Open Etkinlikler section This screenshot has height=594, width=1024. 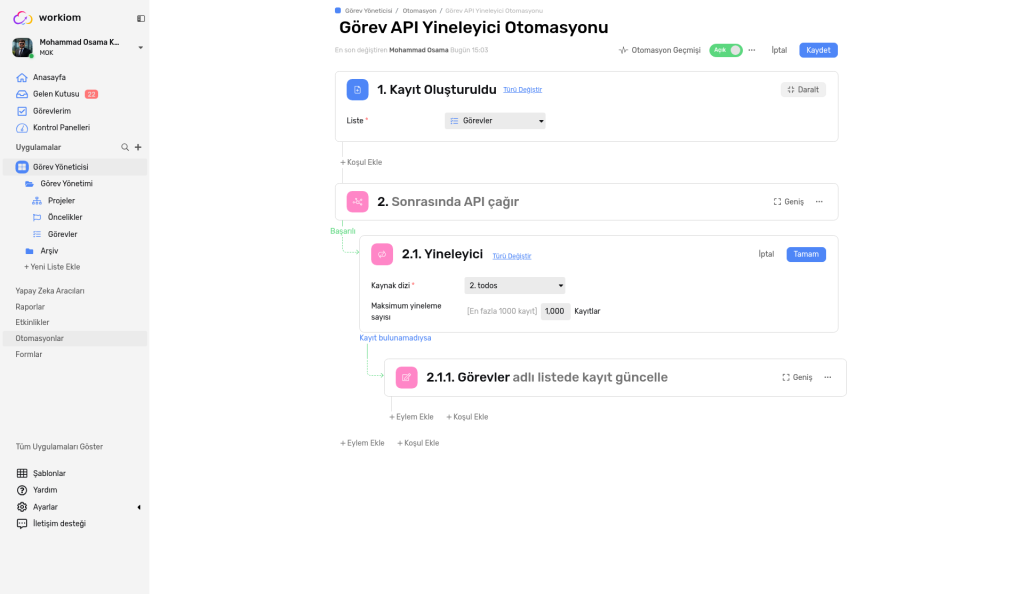(32, 322)
